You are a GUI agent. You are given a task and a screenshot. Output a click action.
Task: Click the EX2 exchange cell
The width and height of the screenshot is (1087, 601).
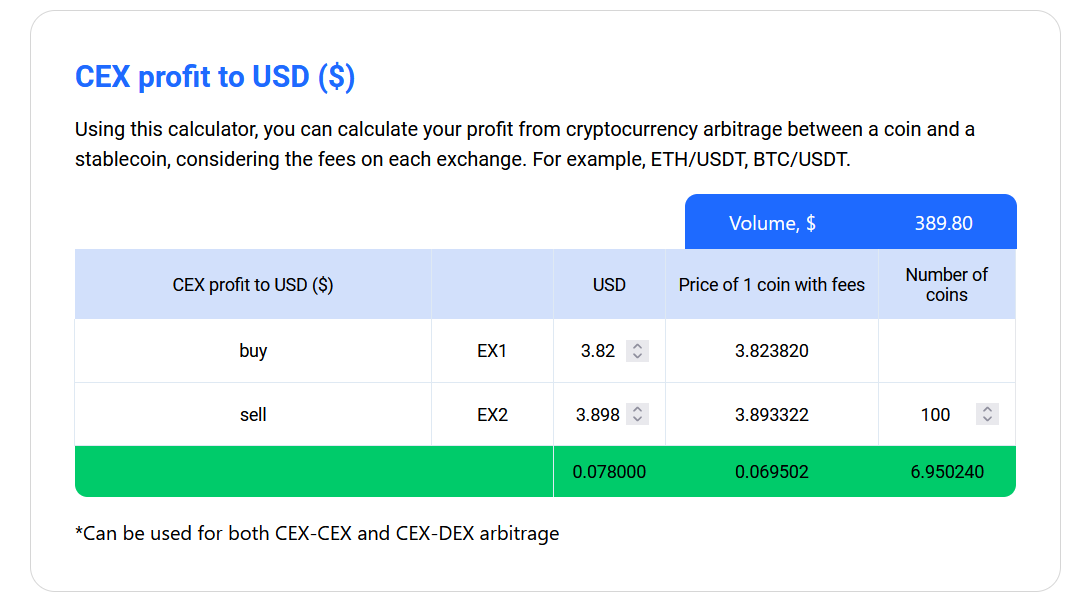click(x=492, y=415)
